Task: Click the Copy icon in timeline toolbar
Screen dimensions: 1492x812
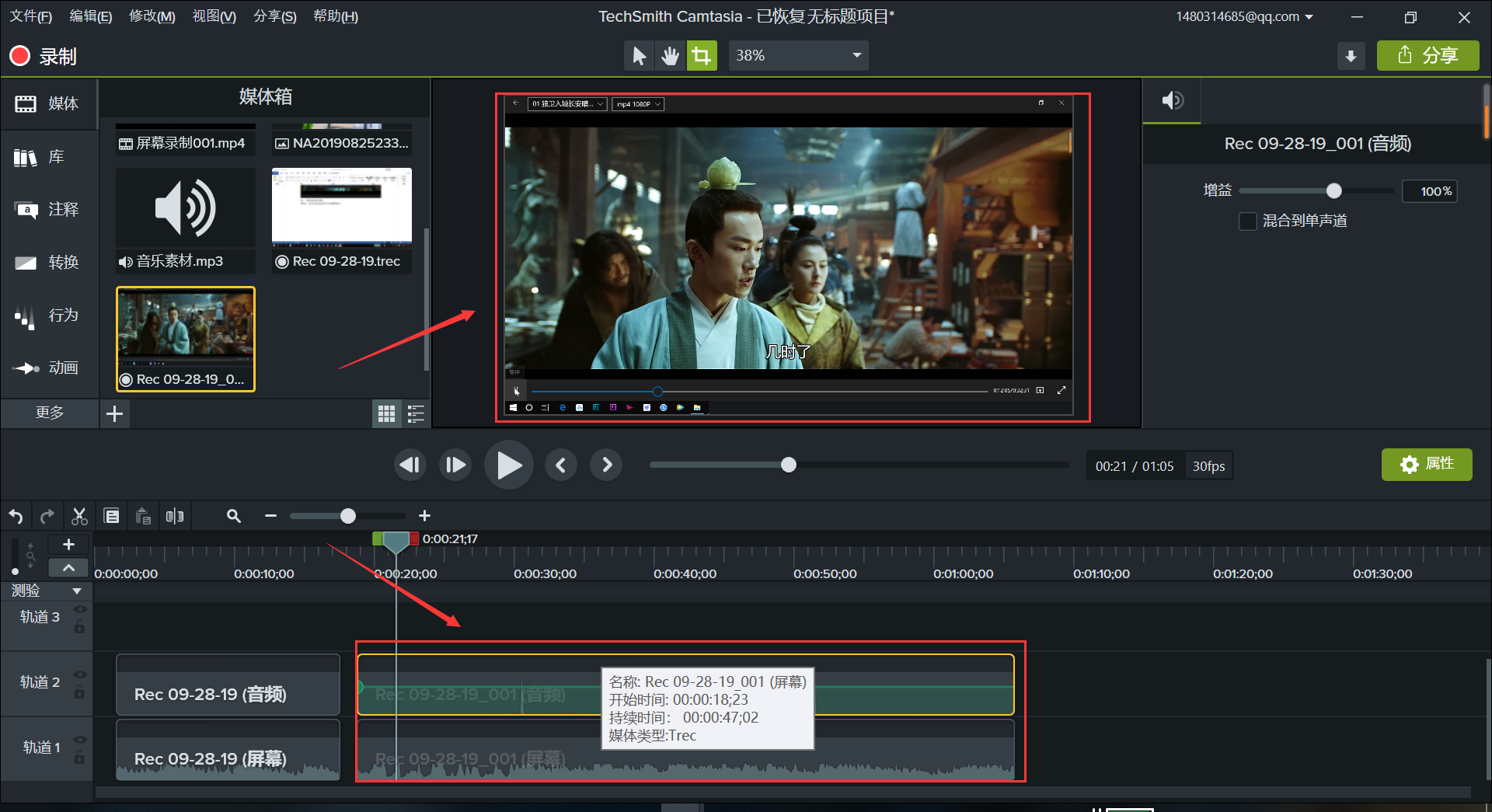Action: pyautogui.click(x=111, y=516)
